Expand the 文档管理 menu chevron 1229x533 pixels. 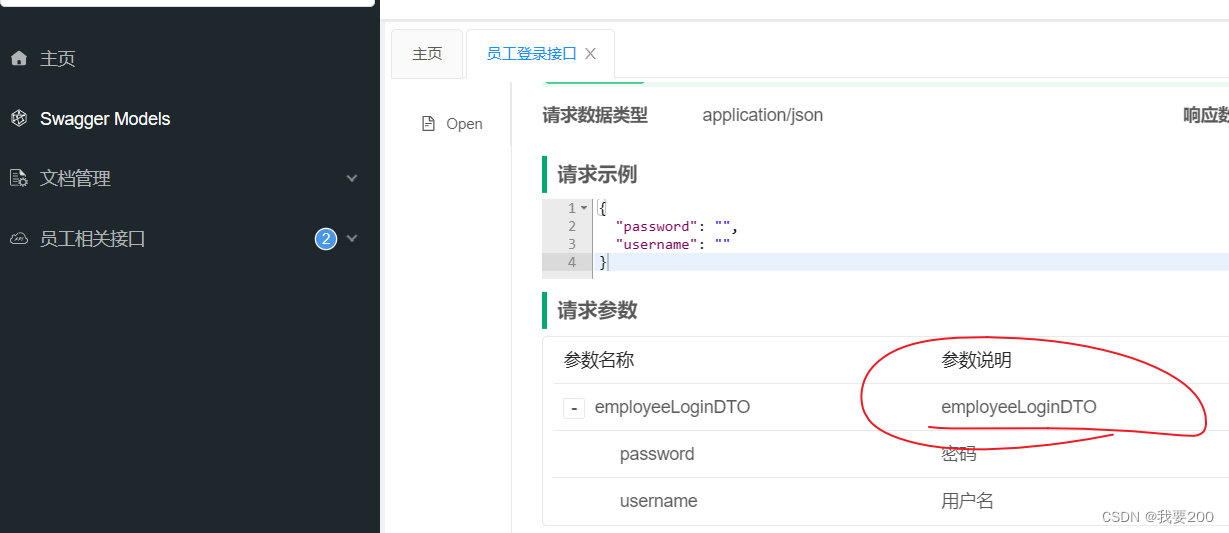pyautogui.click(x=351, y=178)
